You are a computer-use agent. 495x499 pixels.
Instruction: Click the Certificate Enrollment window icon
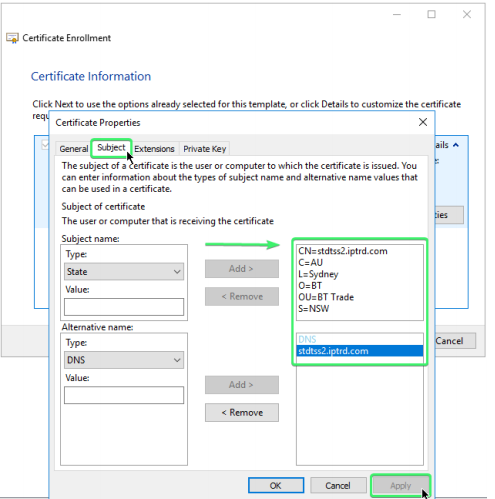(12, 38)
